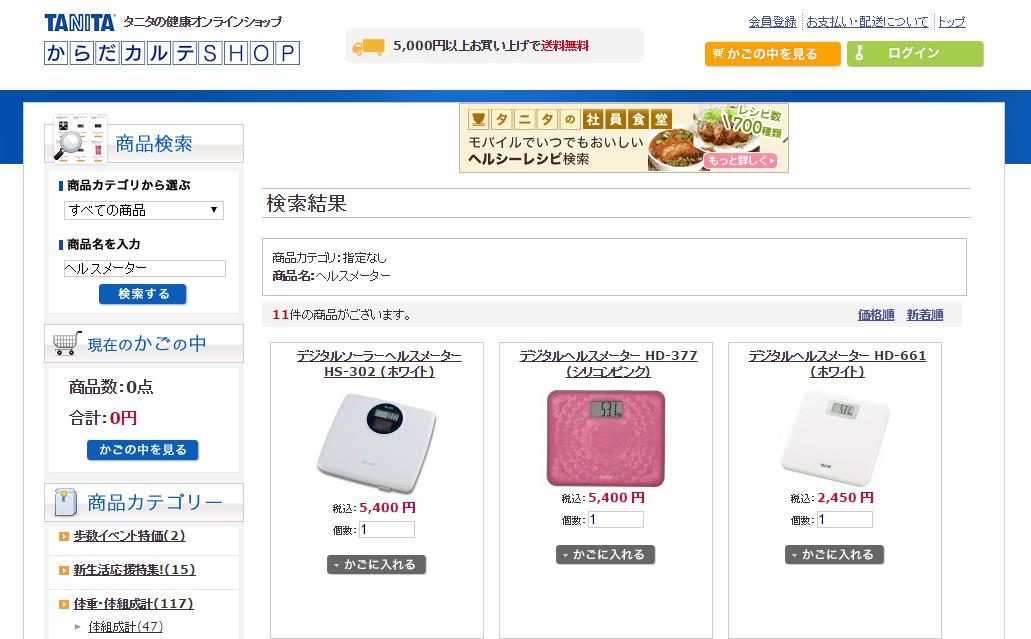Sort results by 新着順

click(924, 315)
